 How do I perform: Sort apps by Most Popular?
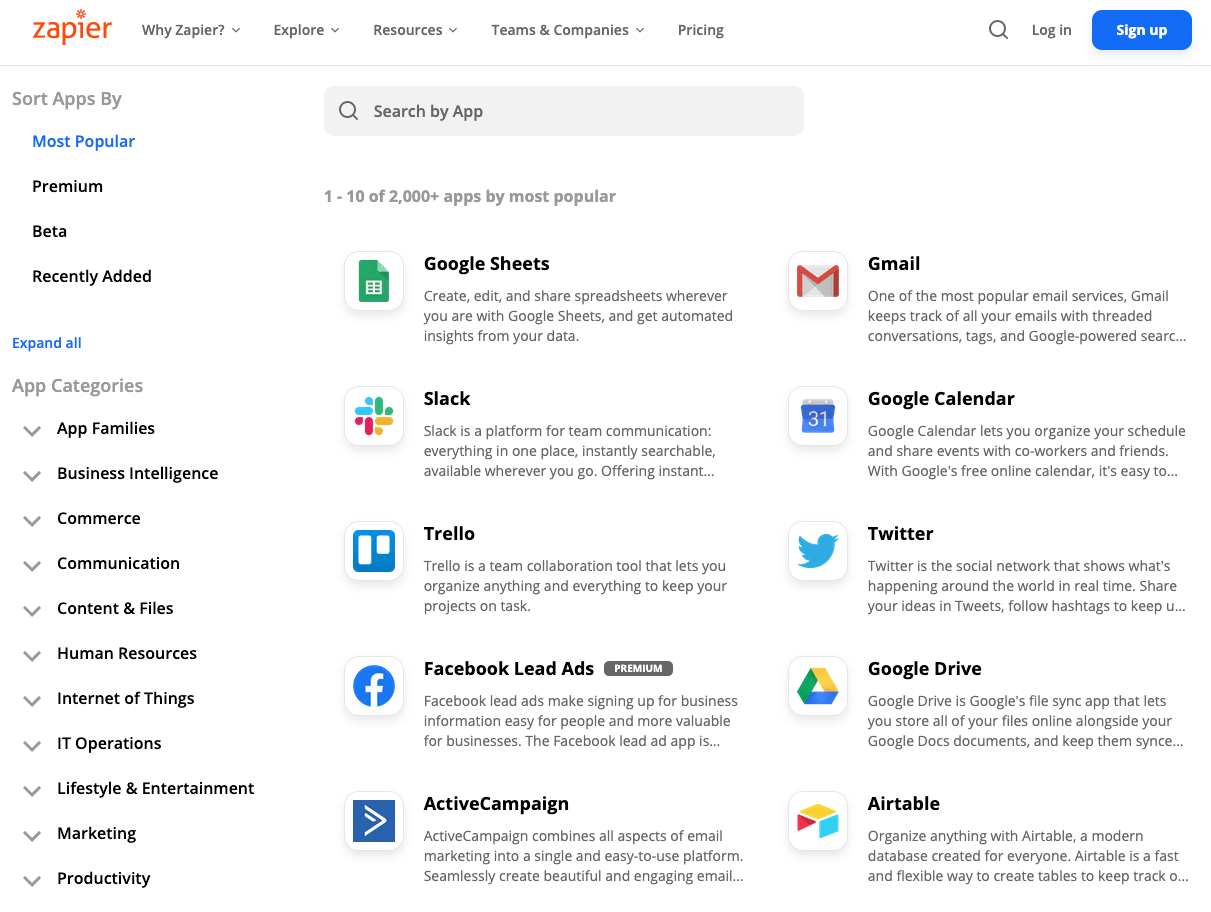tap(84, 141)
